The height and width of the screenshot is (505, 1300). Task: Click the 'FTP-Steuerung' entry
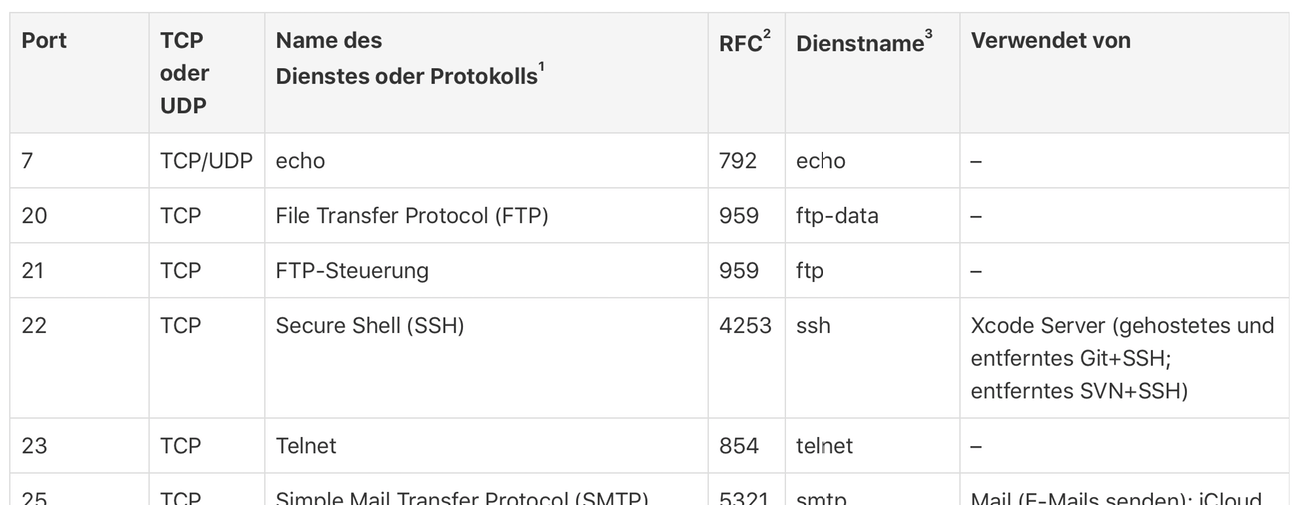[x=352, y=270]
